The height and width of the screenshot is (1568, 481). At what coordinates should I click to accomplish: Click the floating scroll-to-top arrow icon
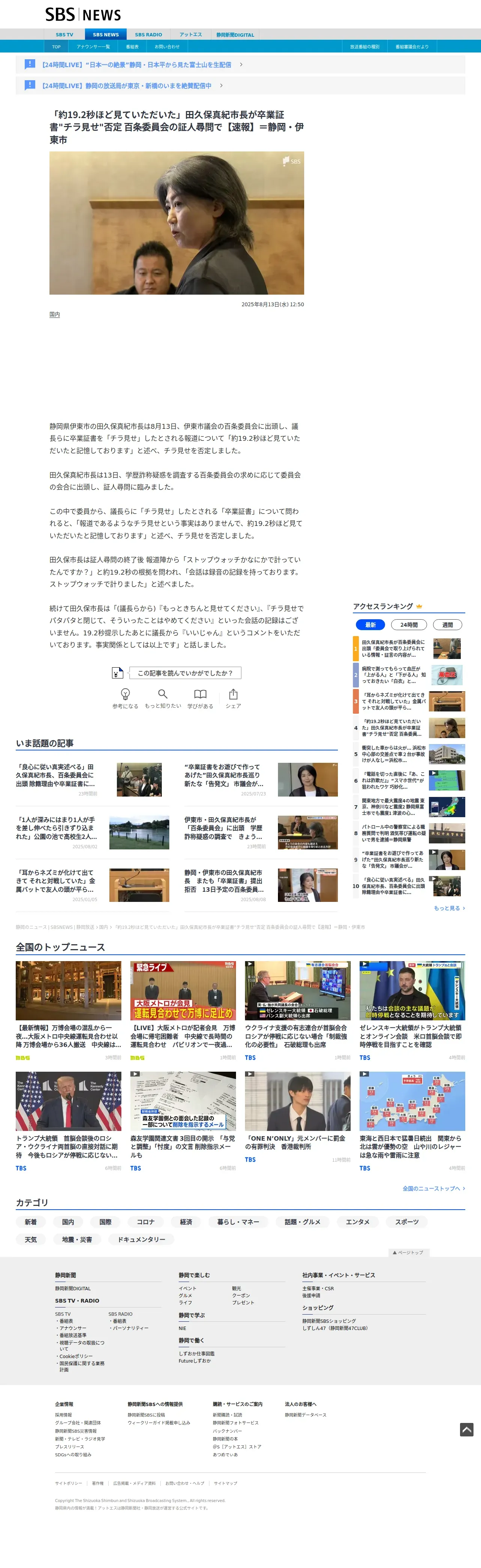tap(466, 1429)
